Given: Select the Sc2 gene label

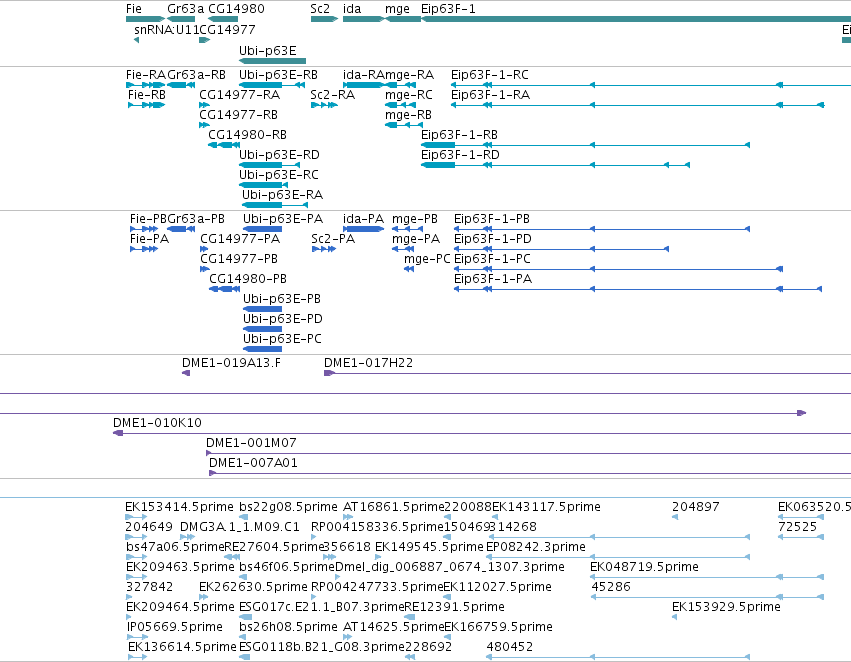Looking at the screenshot, I should click(320, 9).
